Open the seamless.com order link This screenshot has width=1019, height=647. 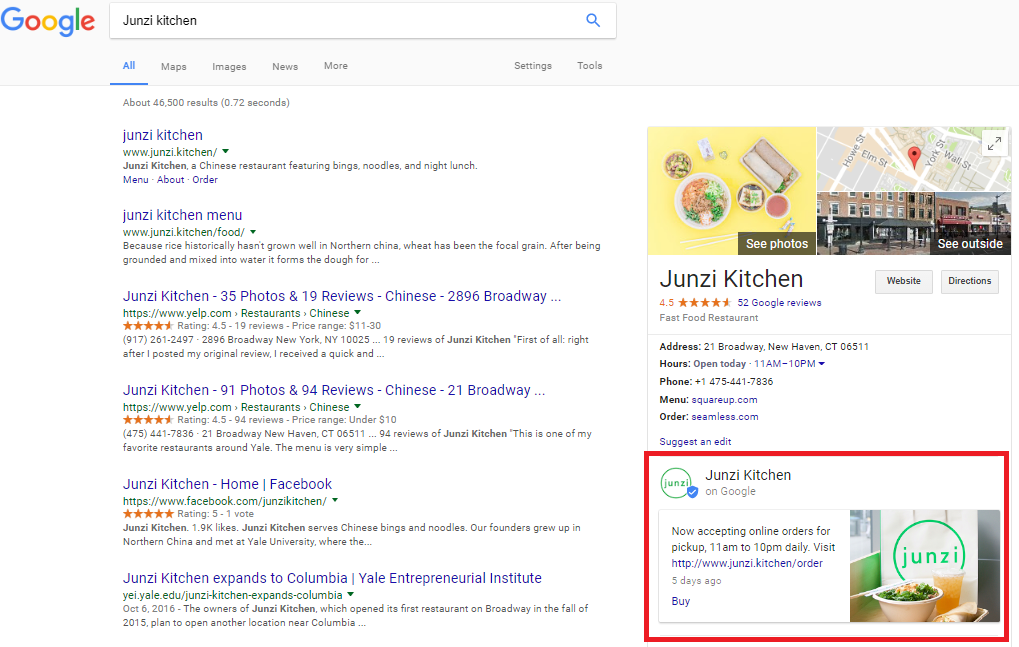725,416
